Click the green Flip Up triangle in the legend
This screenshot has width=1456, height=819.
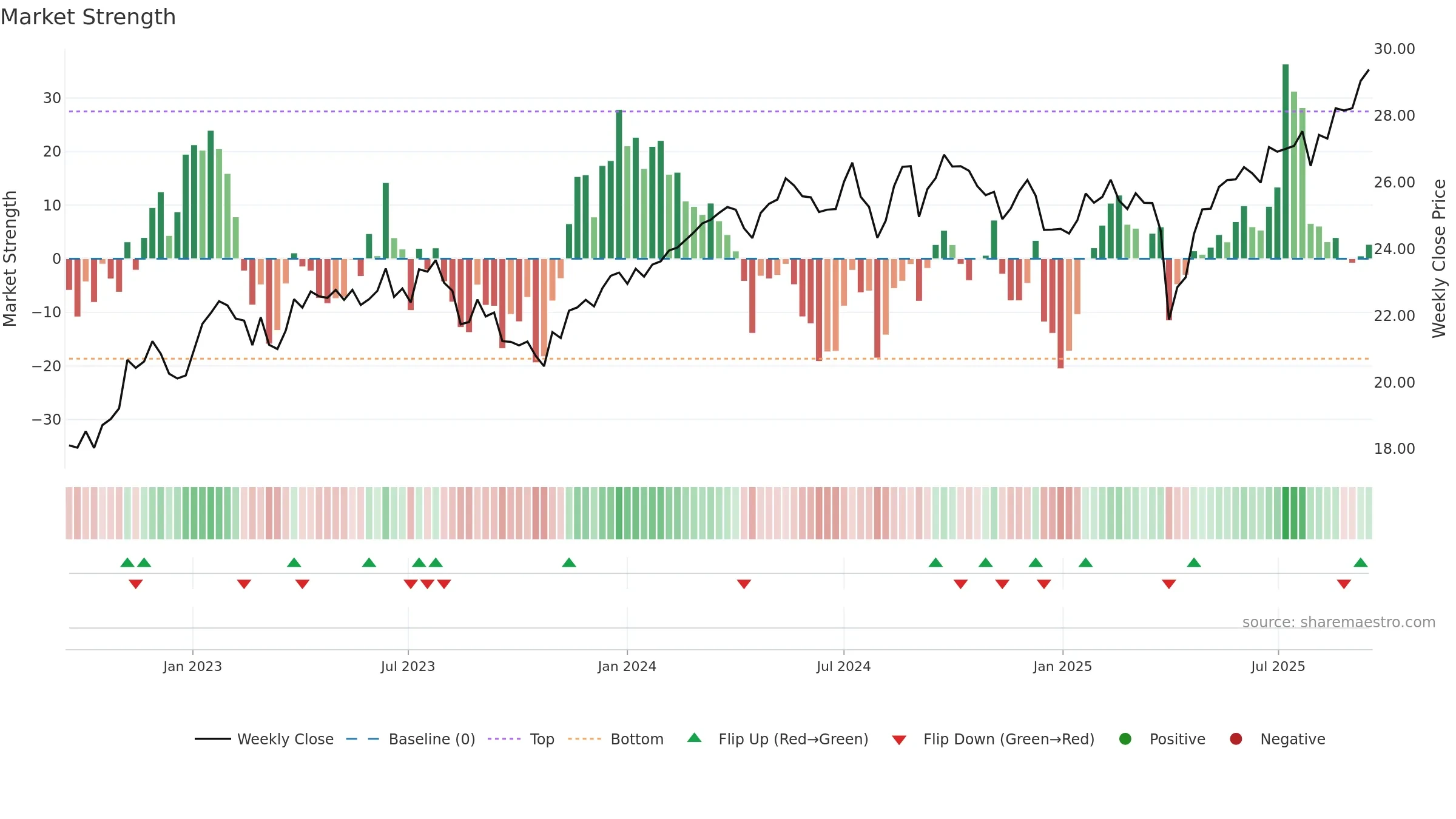click(x=695, y=738)
